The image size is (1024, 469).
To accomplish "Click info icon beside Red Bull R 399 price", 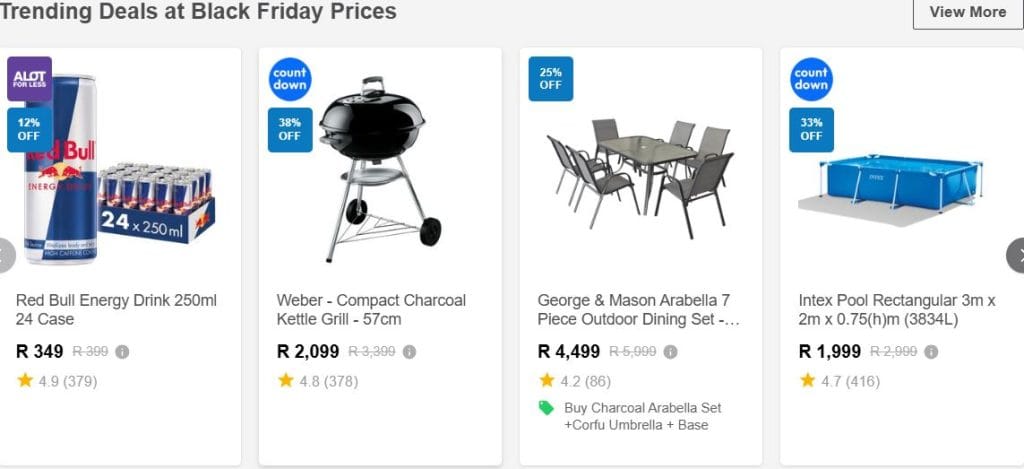I will click(122, 352).
